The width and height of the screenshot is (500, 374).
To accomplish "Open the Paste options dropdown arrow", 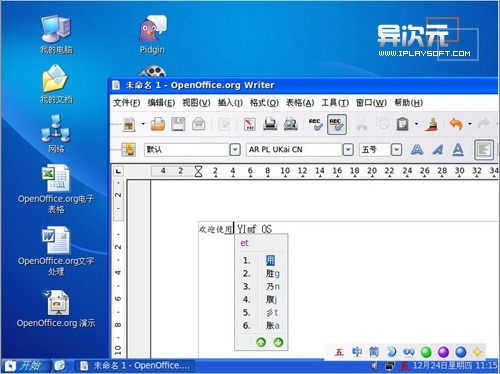I will (x=416, y=124).
